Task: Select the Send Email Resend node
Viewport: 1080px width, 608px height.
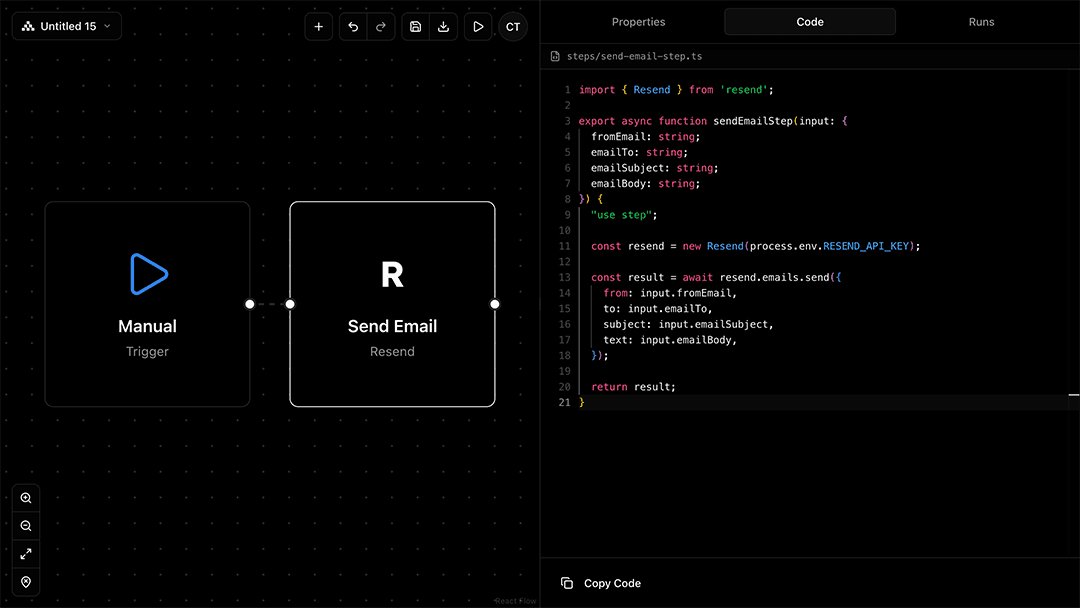Action: tap(392, 304)
